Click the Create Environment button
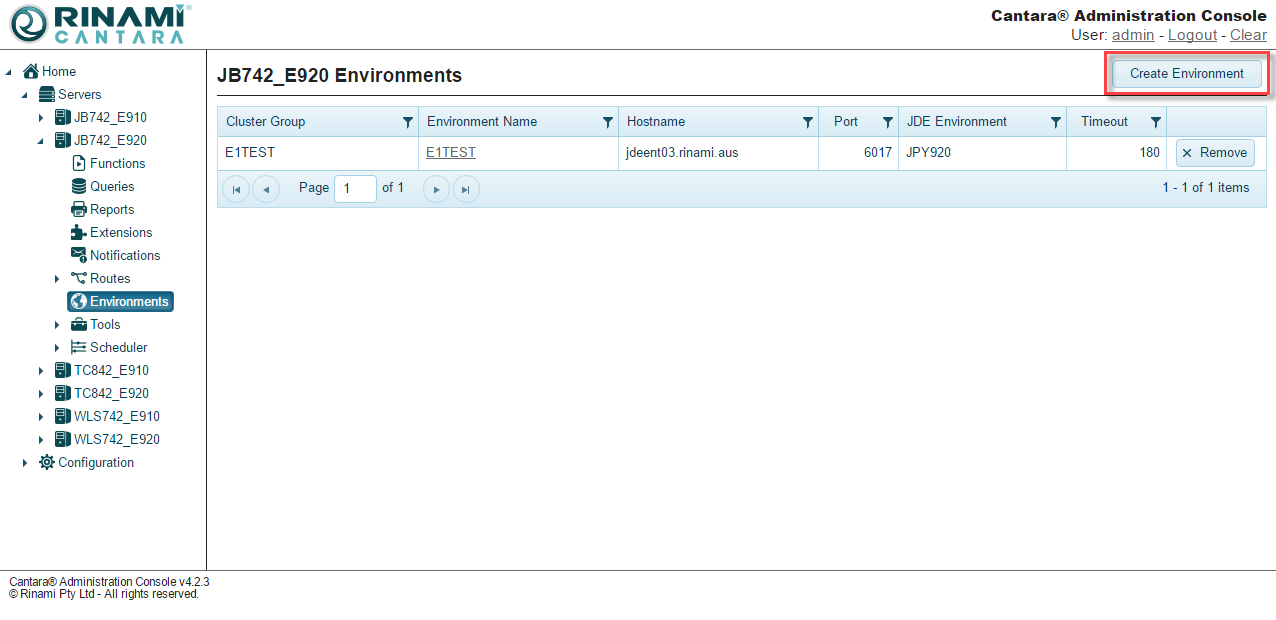Screen dimensions: 1276x620 [x=1186, y=74]
